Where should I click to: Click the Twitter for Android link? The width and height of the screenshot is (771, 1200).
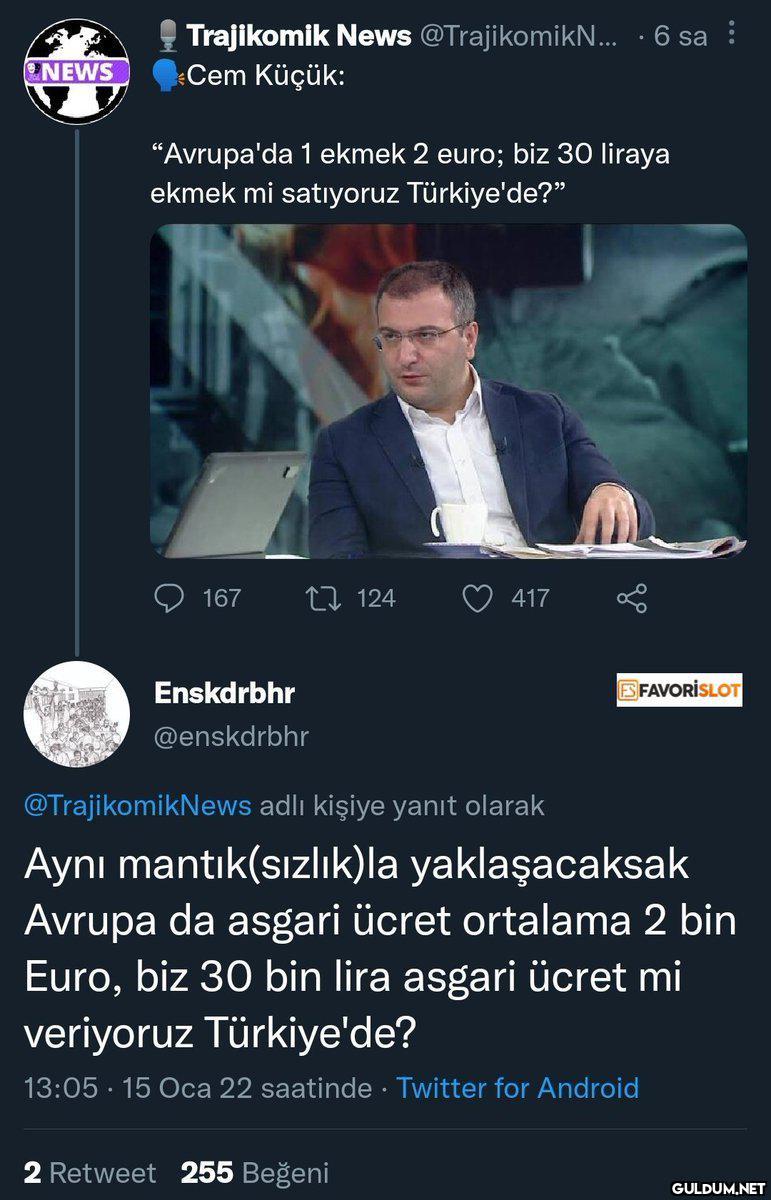pos(517,1087)
